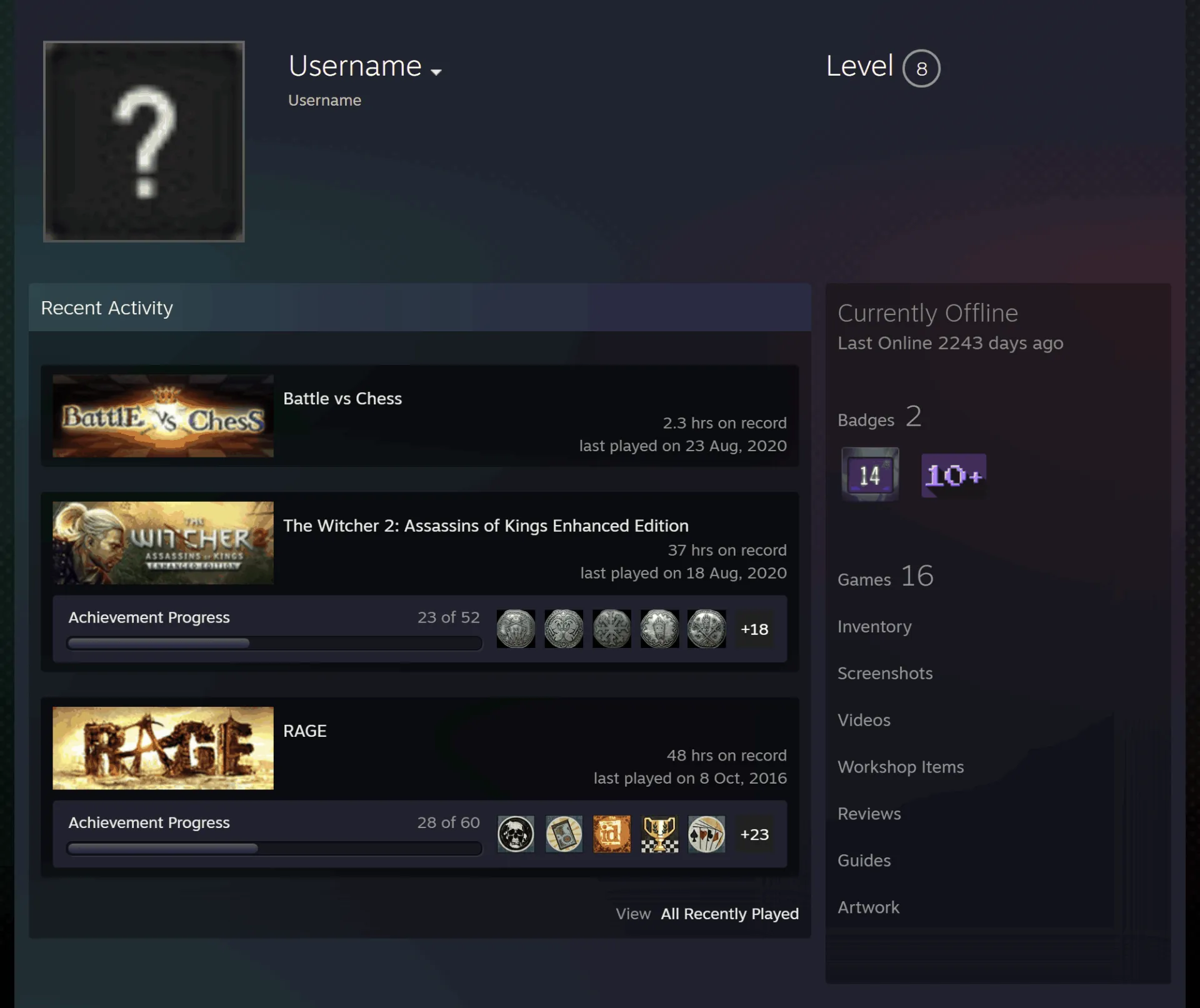The height and width of the screenshot is (1008, 1200).
Task: Go to Workshop Items
Action: [x=901, y=767]
